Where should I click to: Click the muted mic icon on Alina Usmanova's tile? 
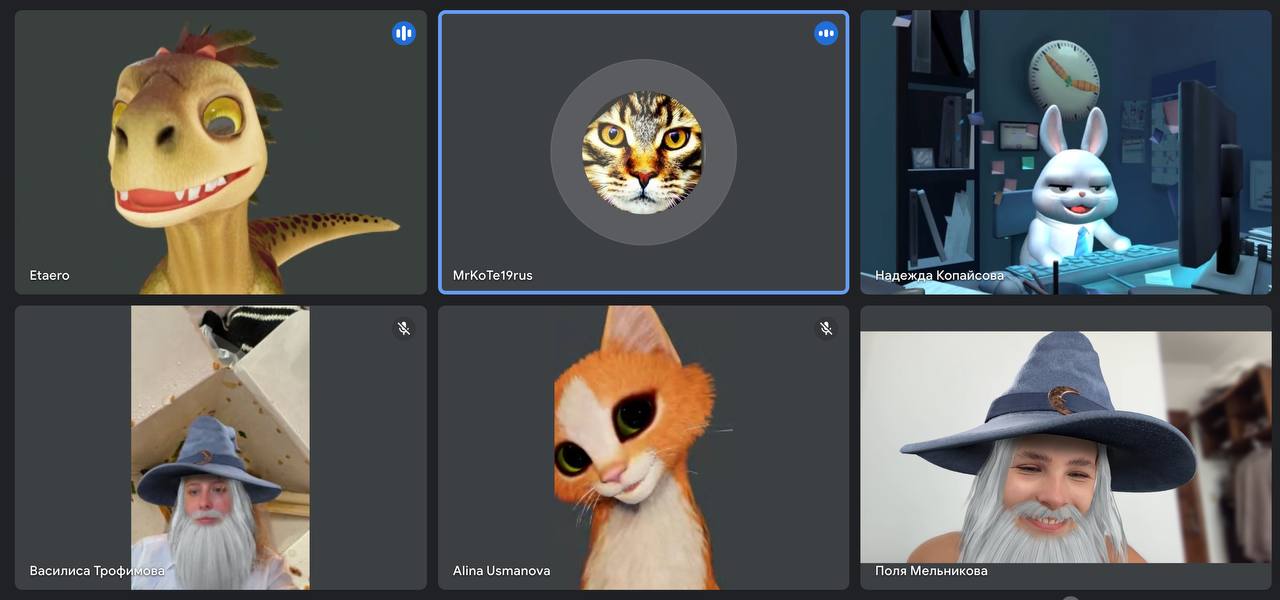(x=826, y=328)
